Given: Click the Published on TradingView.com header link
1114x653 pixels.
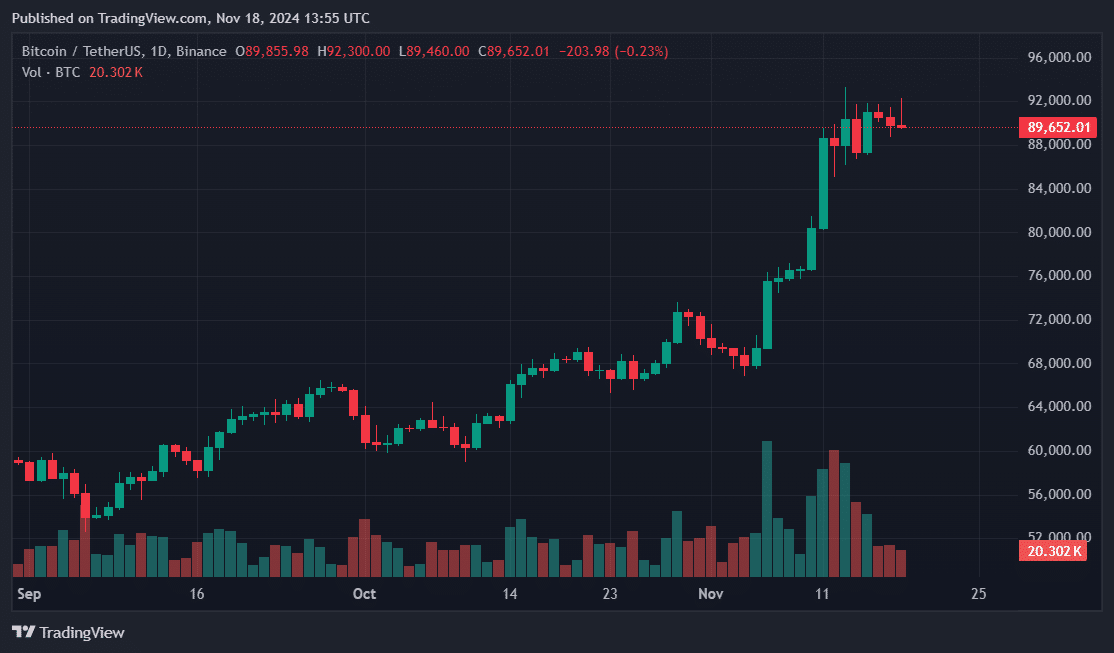Looking at the screenshot, I should [188, 17].
